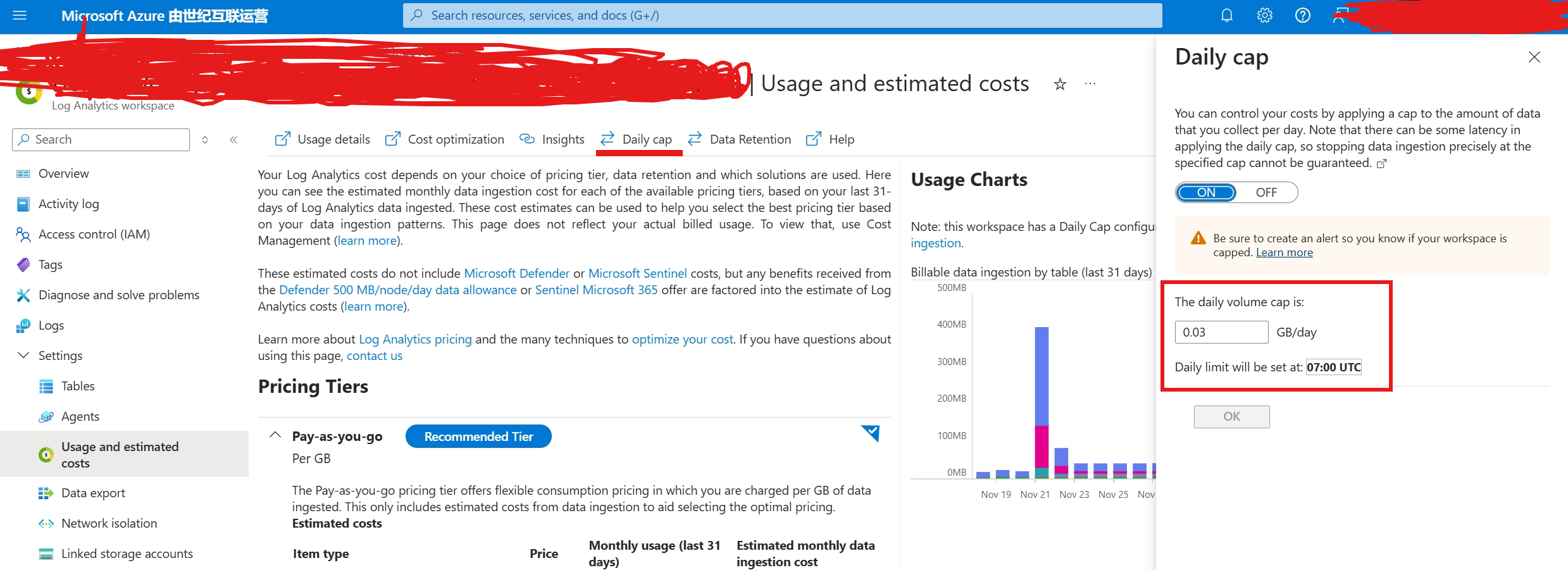The width and height of the screenshot is (1568, 570).
Task: Open Access control (IAM) in sidebar
Action: pos(94,234)
